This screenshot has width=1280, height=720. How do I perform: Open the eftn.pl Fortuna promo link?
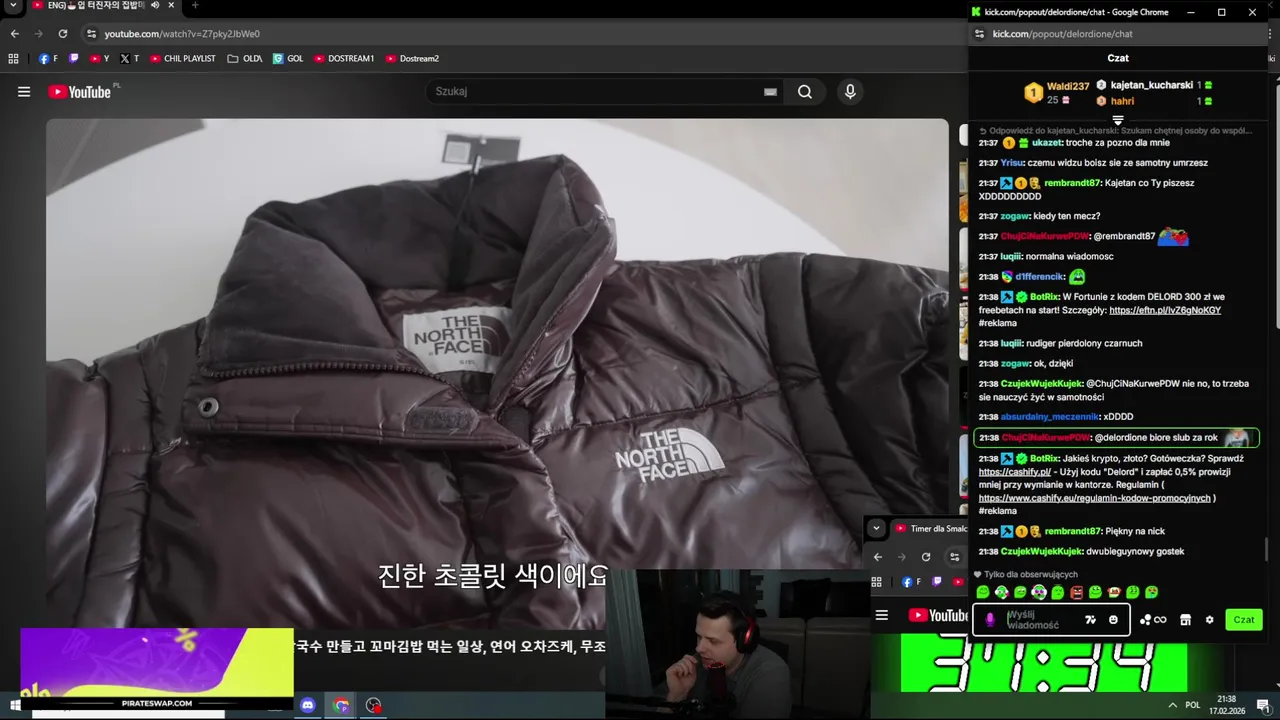(1165, 310)
